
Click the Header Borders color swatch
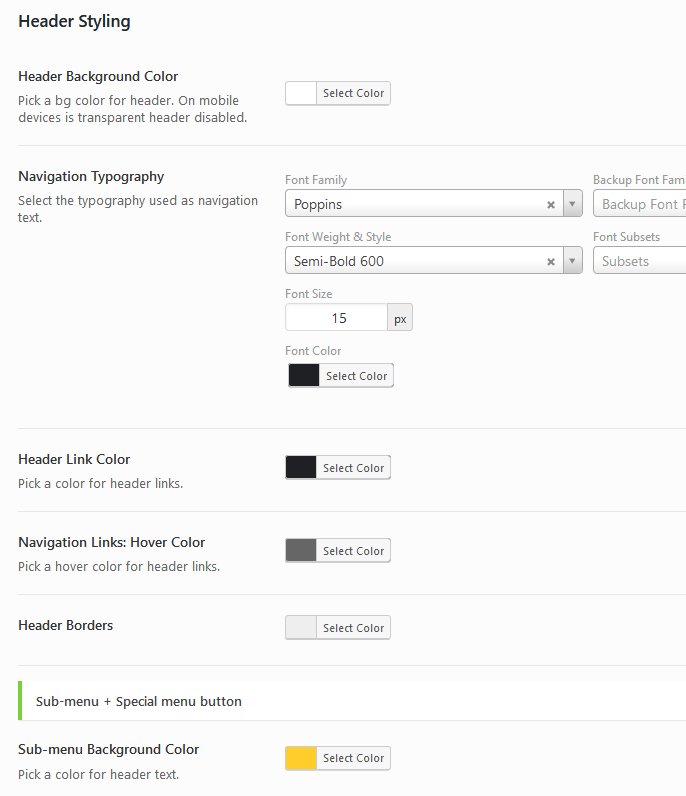coord(301,628)
